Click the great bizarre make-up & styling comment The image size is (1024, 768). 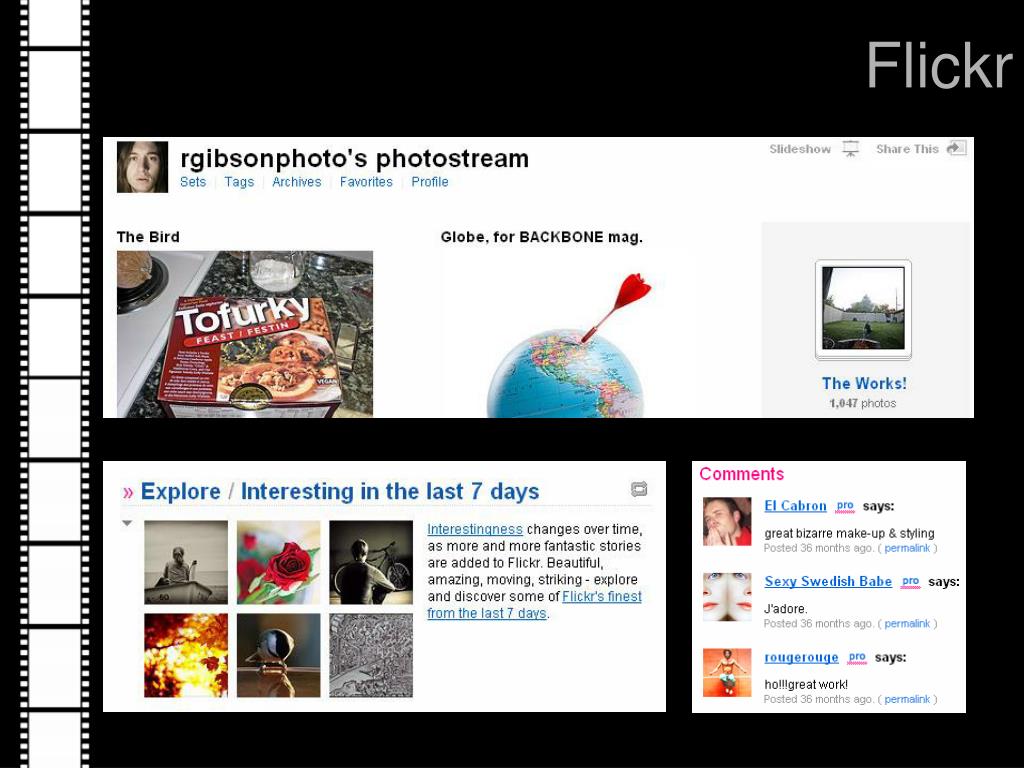[849, 534]
